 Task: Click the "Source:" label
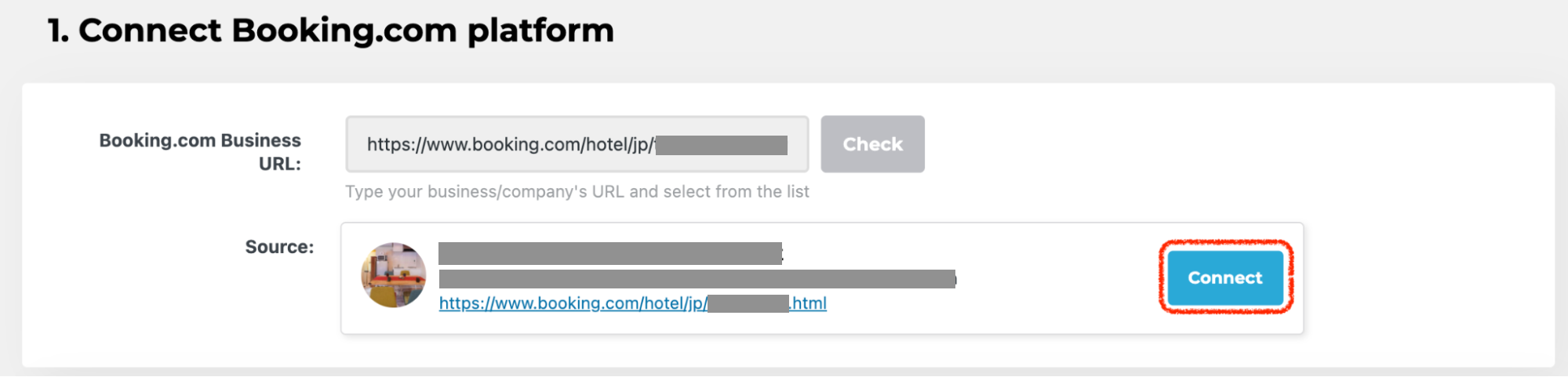[x=279, y=247]
